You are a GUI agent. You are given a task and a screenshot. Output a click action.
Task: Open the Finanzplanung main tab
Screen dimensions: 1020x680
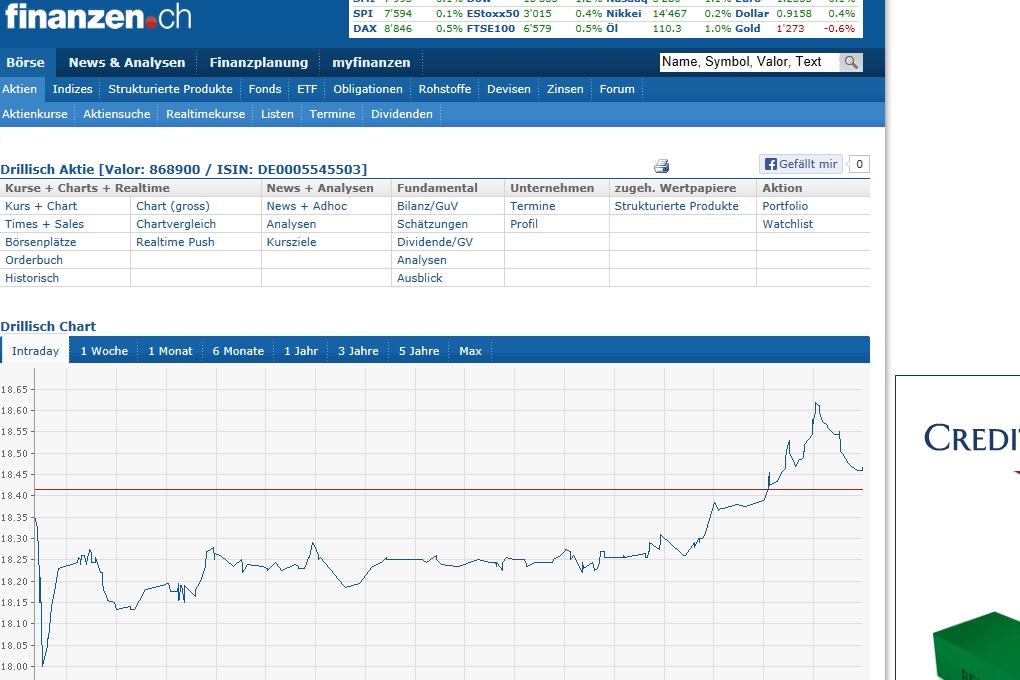259,62
